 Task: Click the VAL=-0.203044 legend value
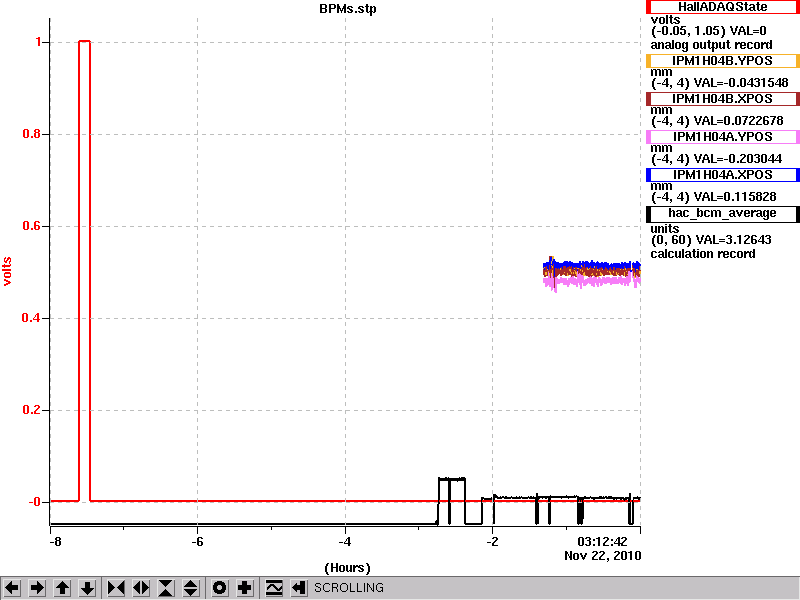coord(738,159)
